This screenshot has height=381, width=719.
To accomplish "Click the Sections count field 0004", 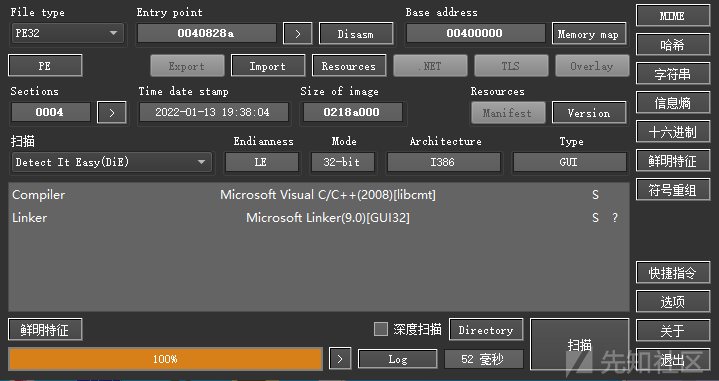I will (50, 112).
